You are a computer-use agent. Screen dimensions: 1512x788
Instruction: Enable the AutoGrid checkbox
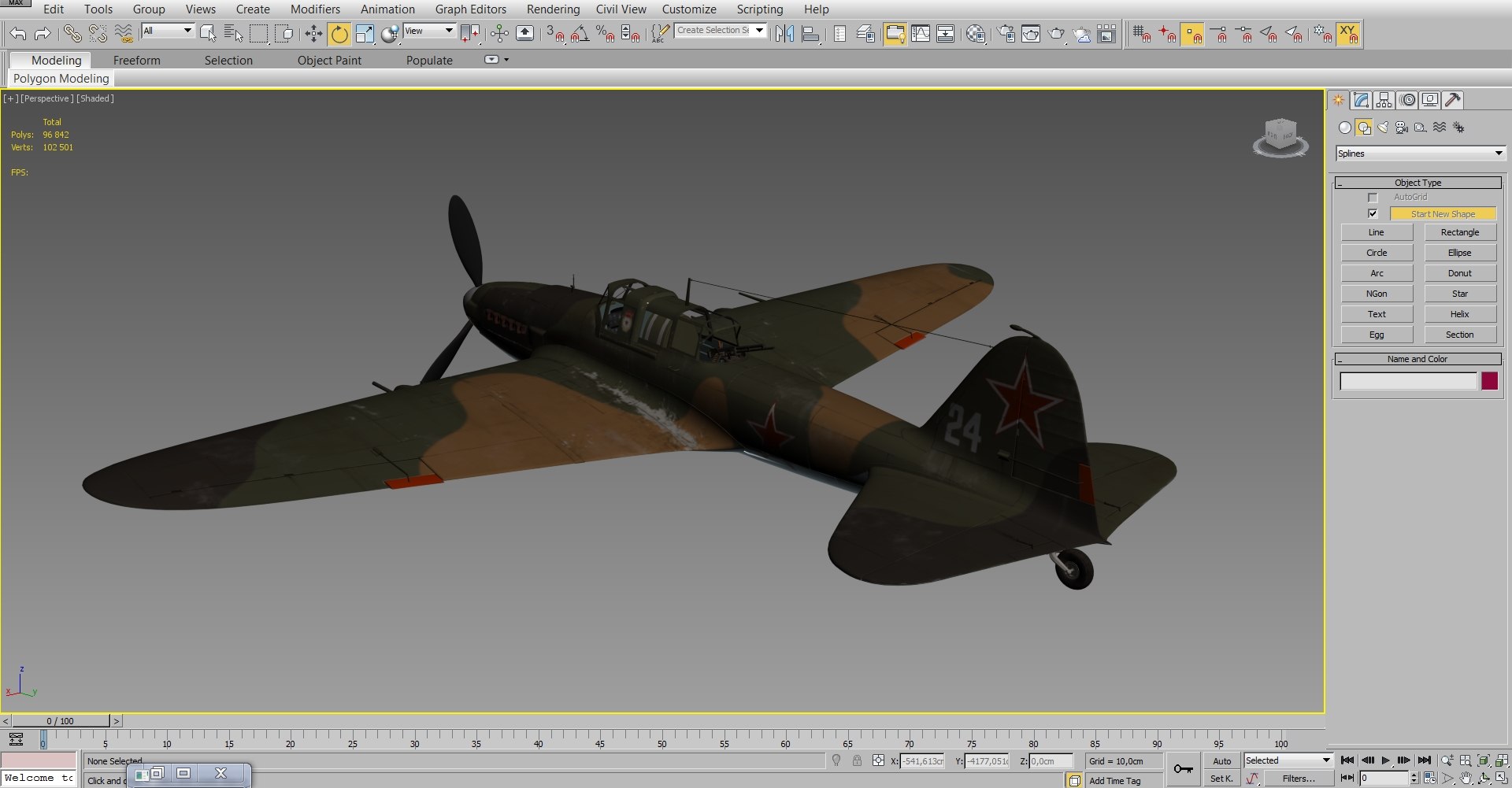click(1373, 198)
